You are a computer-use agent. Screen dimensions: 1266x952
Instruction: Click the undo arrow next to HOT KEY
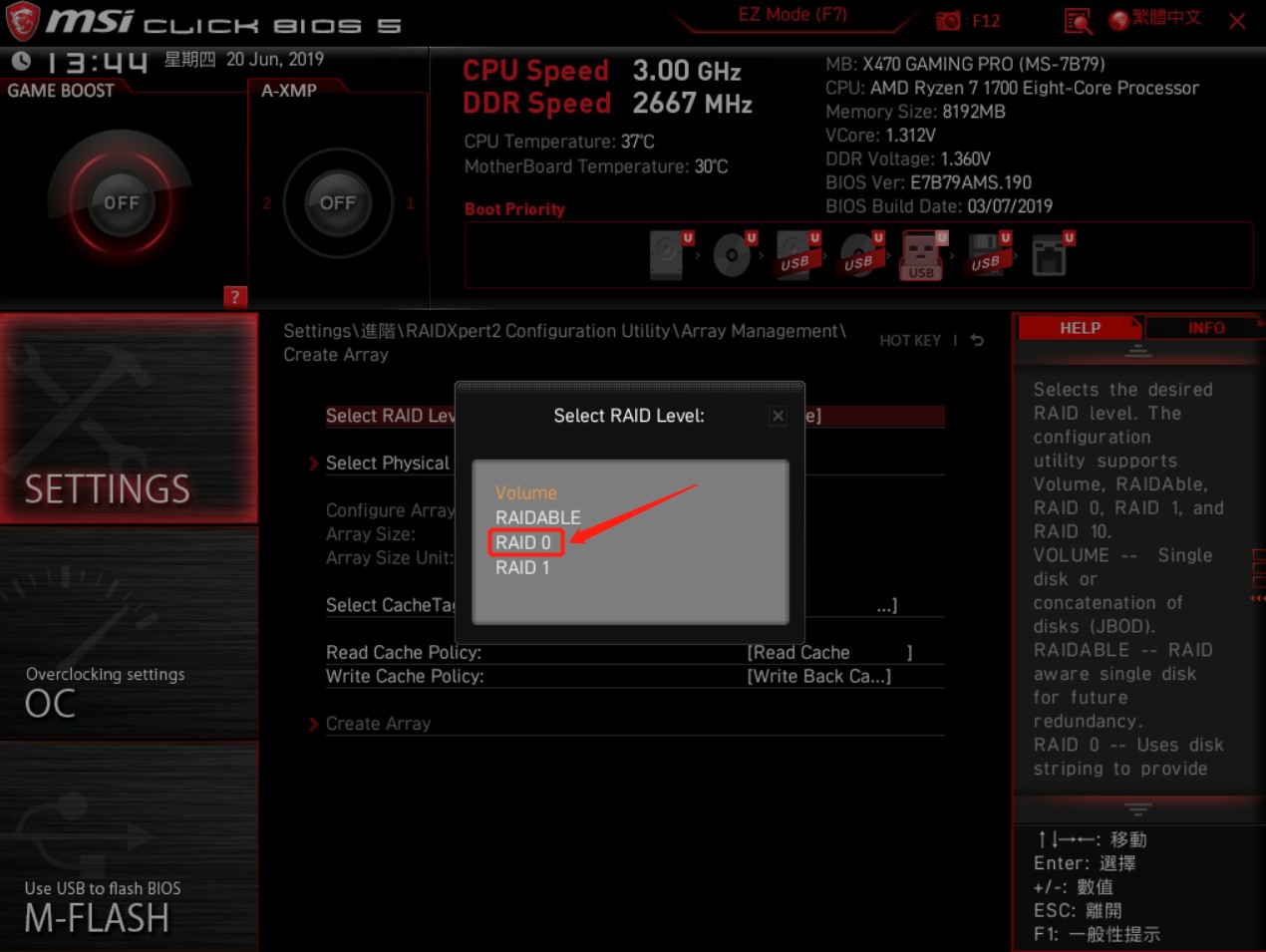(975, 340)
